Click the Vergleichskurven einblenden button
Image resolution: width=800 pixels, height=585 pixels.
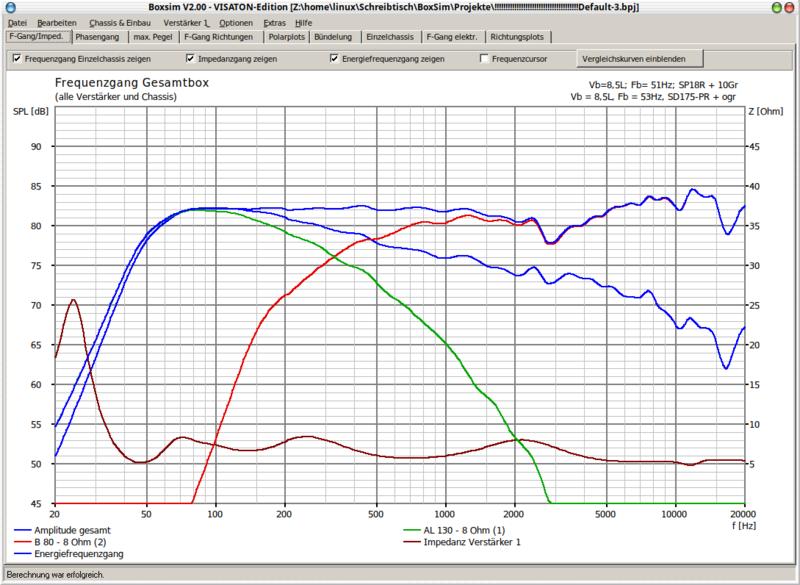tap(628, 59)
